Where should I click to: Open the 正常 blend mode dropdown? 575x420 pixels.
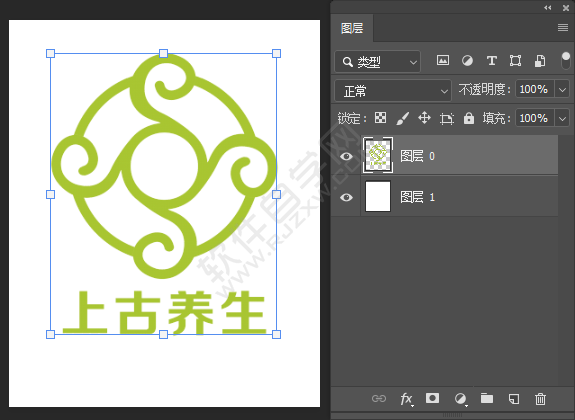tap(393, 91)
